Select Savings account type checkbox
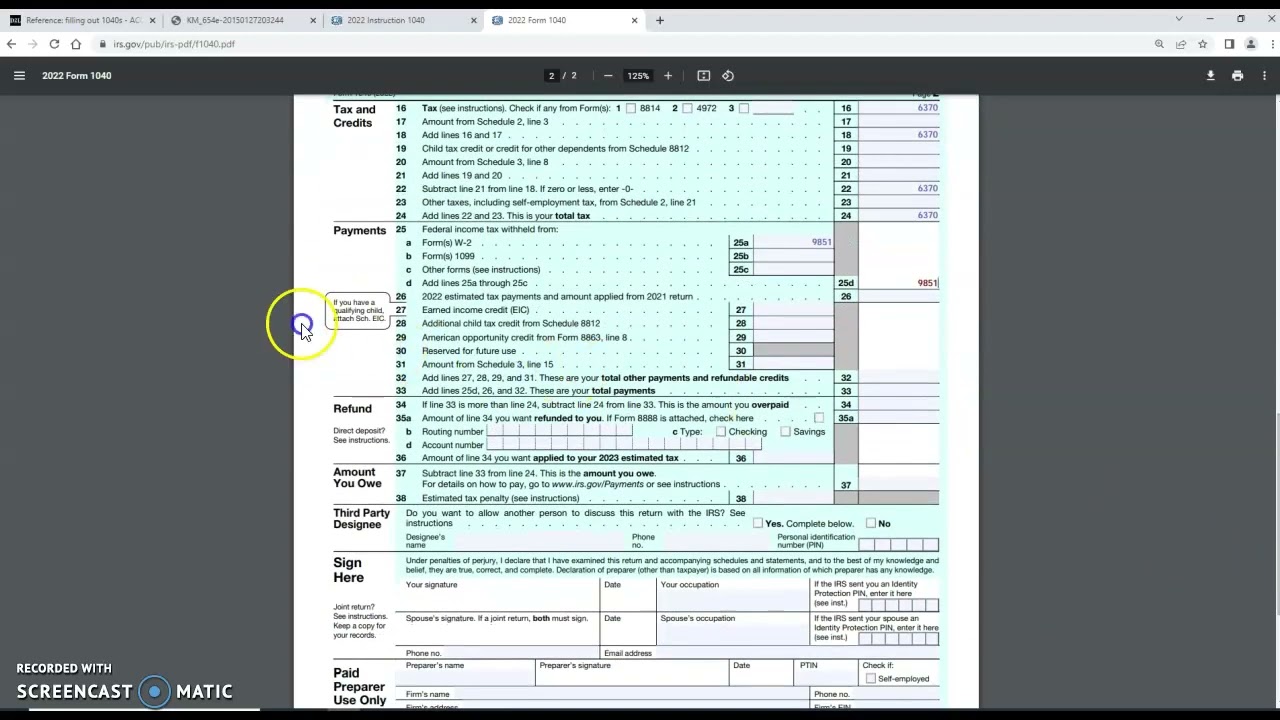The height and width of the screenshot is (720, 1280). point(785,432)
